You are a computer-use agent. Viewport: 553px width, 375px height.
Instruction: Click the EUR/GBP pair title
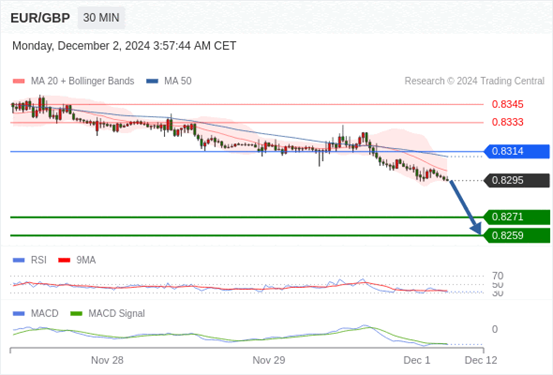[x=40, y=18]
